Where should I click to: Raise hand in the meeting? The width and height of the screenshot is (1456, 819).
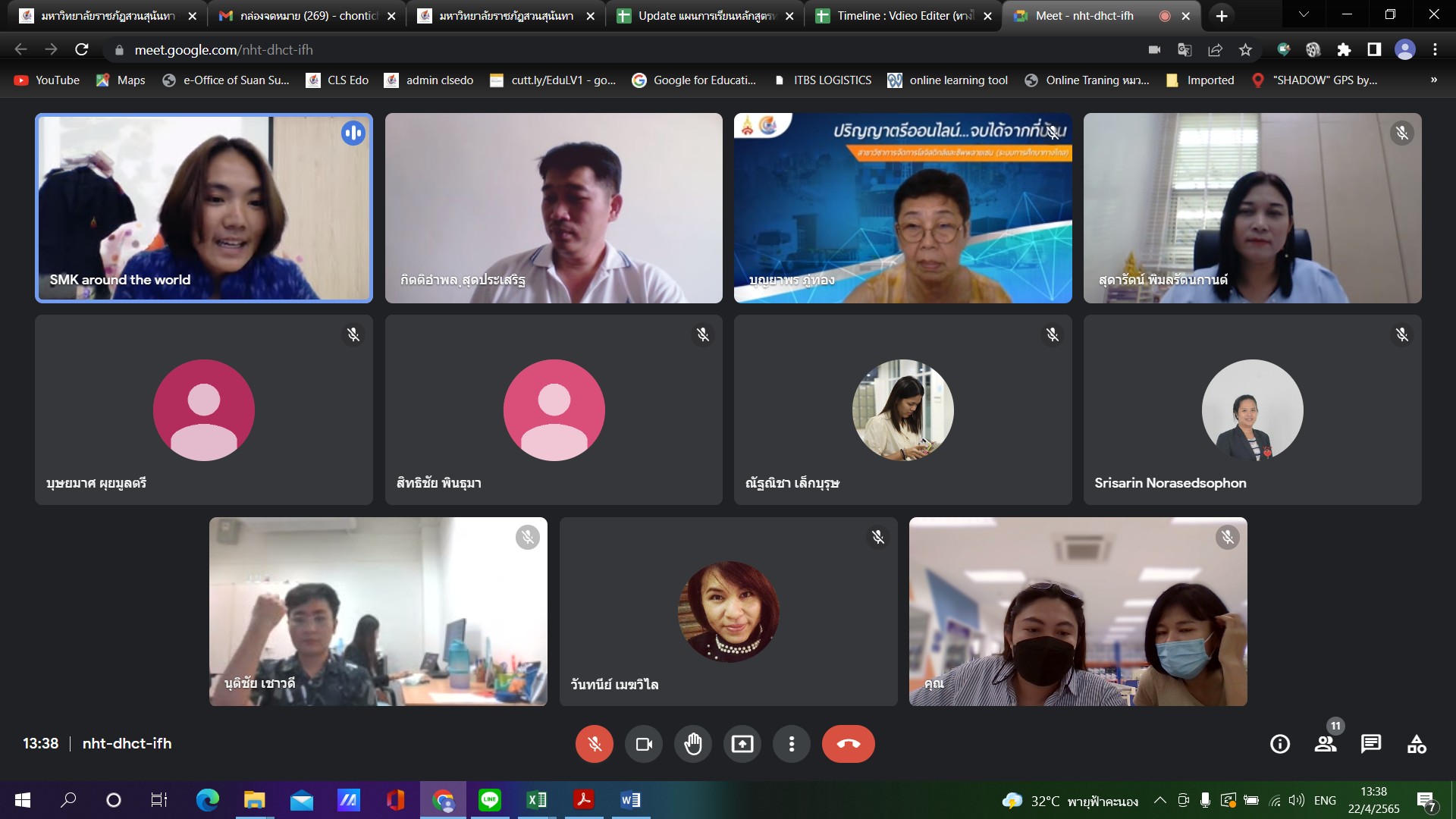[692, 744]
